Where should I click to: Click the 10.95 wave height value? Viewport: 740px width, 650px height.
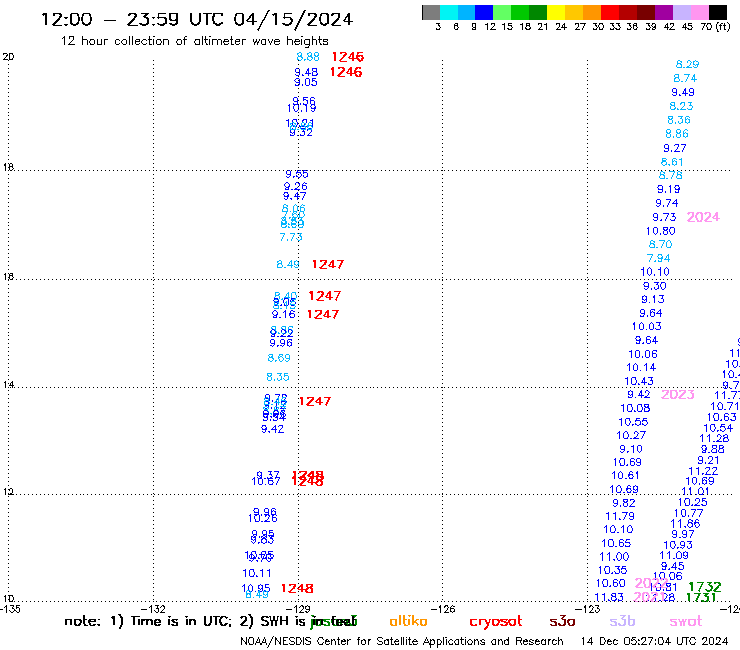(256, 589)
